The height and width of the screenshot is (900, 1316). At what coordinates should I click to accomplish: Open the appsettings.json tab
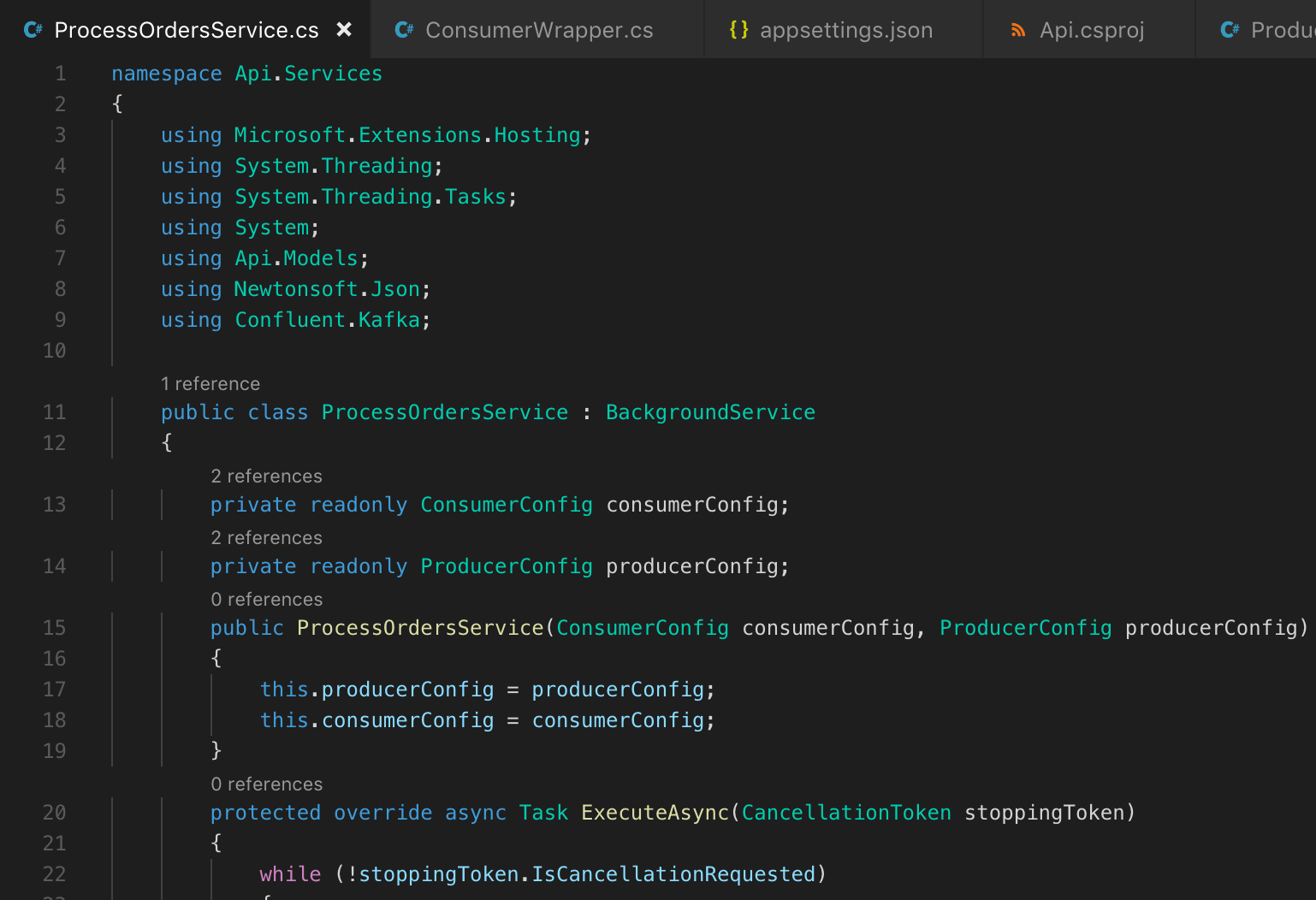[x=845, y=30]
